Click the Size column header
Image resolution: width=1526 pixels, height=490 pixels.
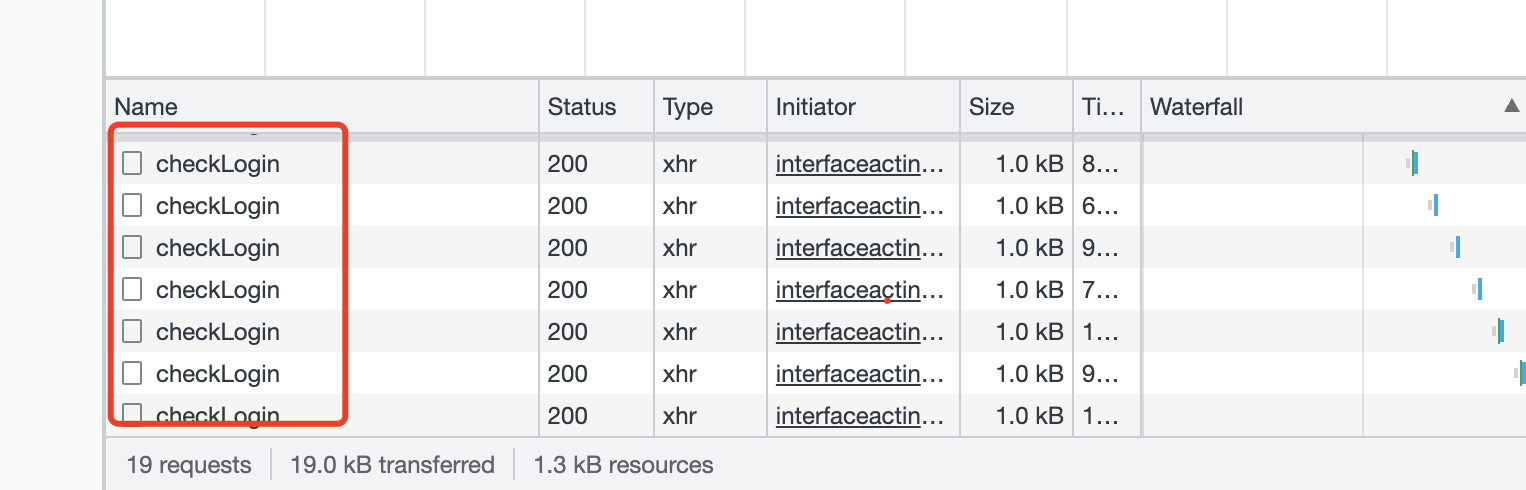991,107
